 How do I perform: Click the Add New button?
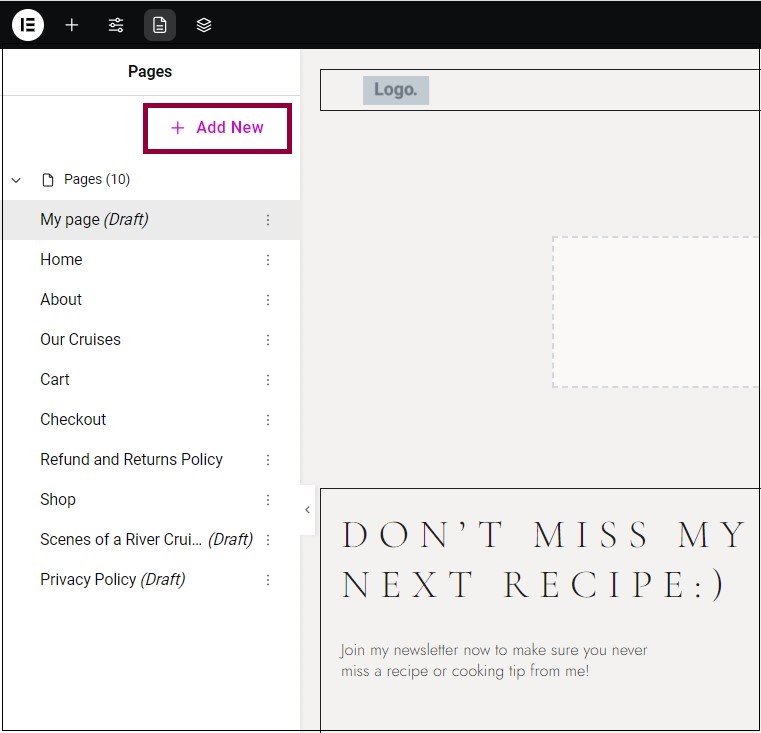(x=217, y=128)
